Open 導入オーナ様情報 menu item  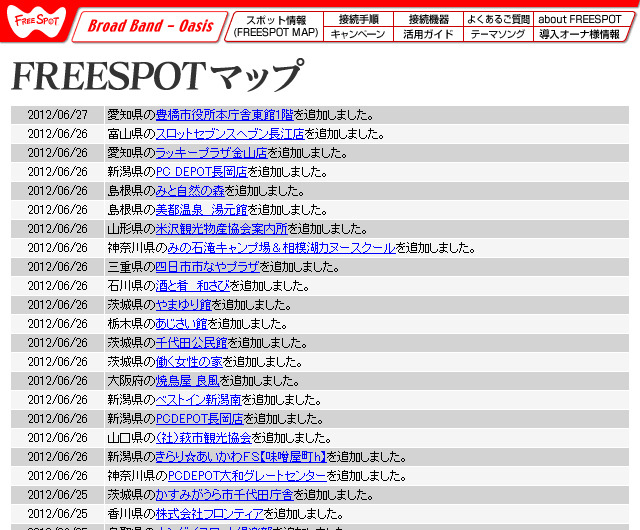coord(580,34)
